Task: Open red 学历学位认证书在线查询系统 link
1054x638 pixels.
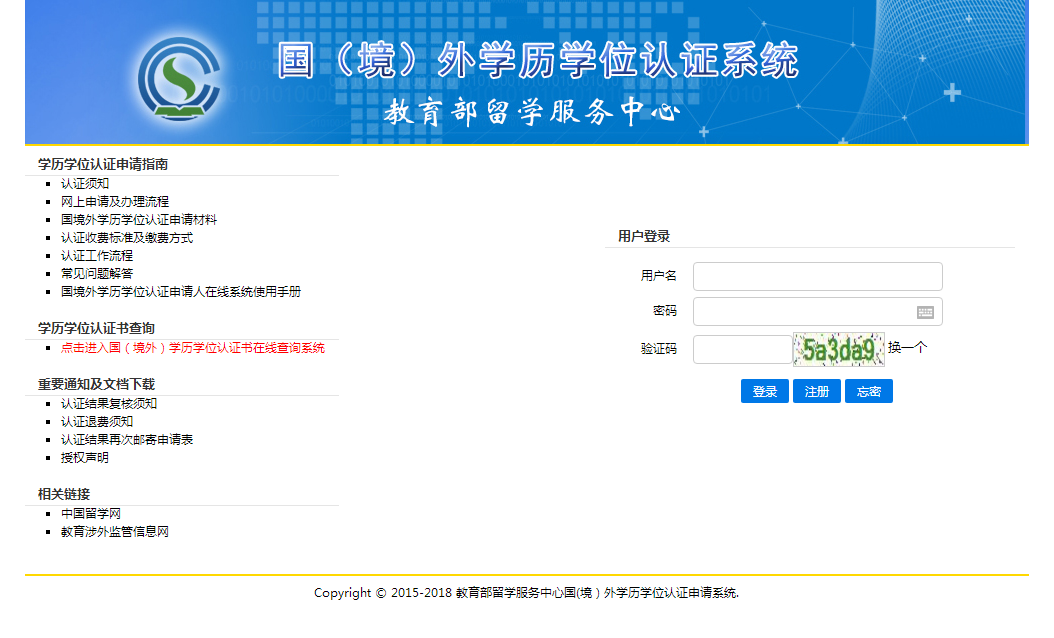Action: (193, 348)
